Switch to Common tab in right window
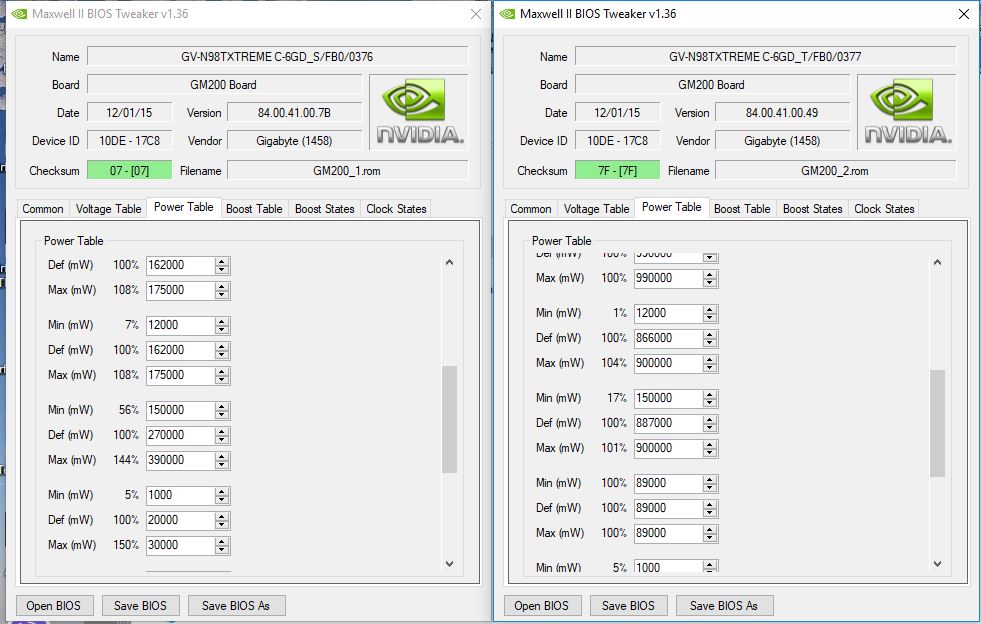This screenshot has height=624, width=981. point(531,209)
